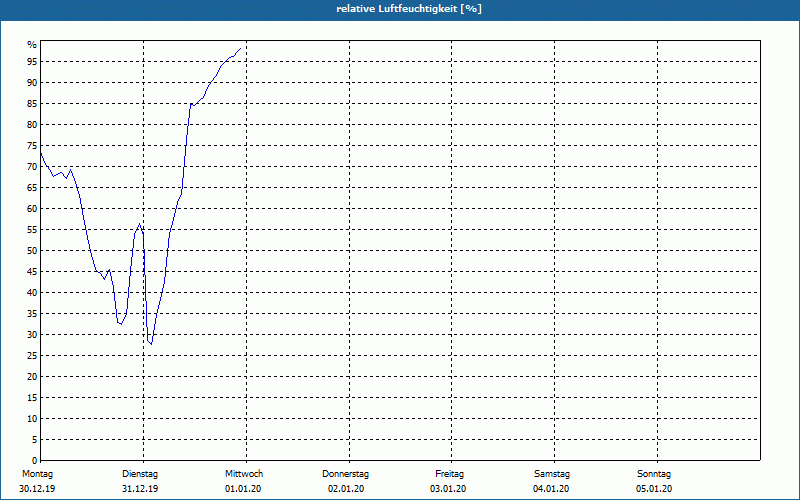Screen dimensions: 800x500
Task: Select the date label 04.01.20
Action: [551, 489]
